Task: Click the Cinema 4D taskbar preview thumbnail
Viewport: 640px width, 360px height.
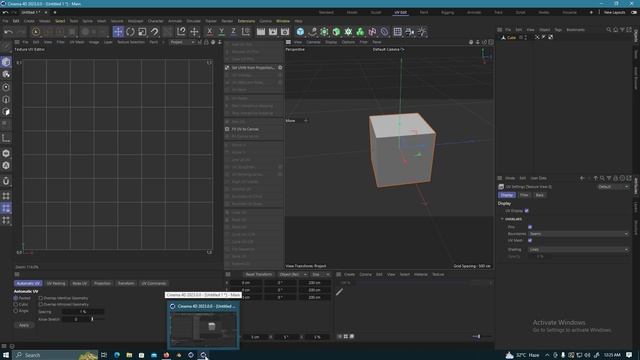Action: (x=203, y=325)
